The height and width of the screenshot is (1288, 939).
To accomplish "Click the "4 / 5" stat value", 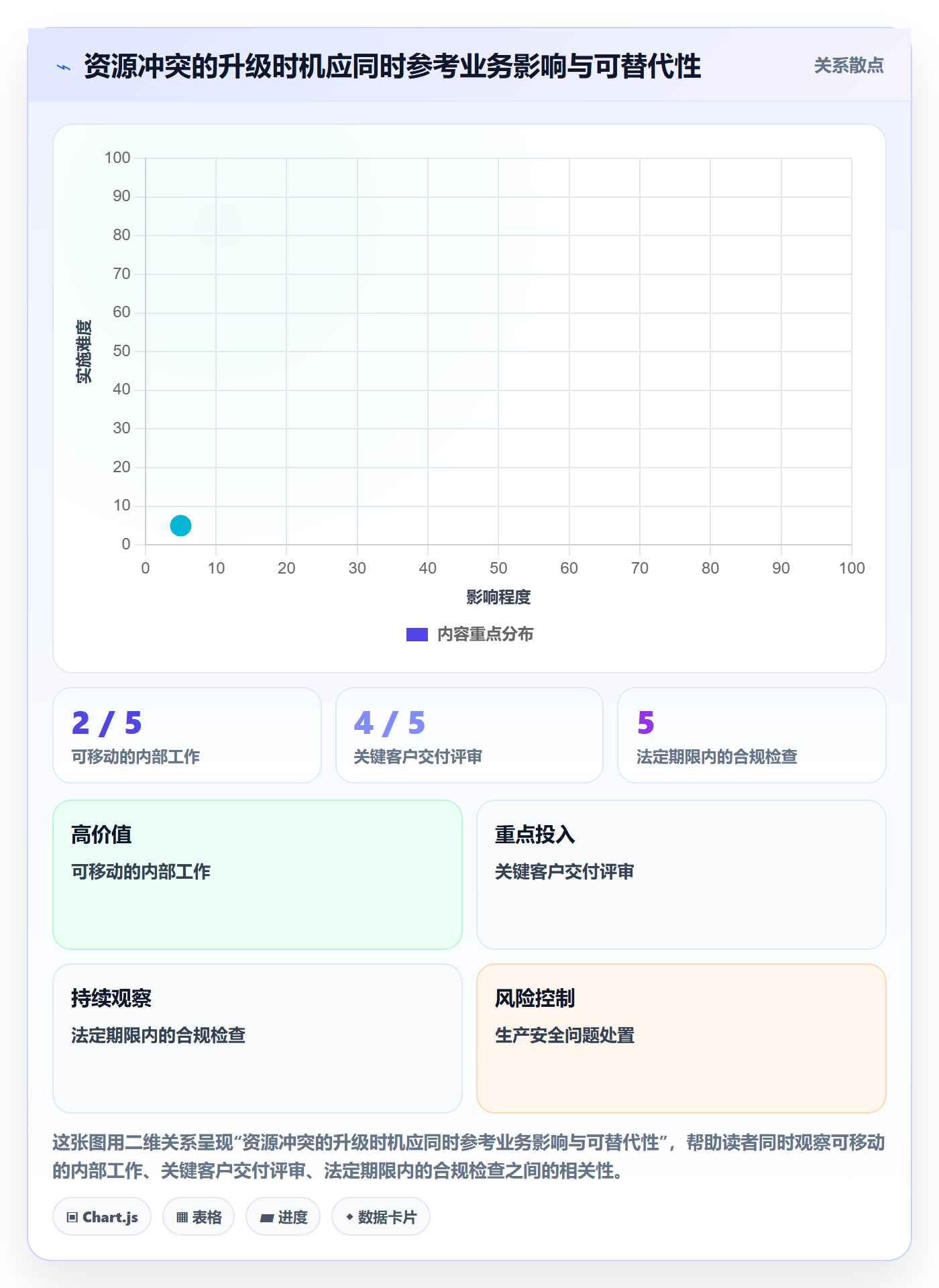I will tap(390, 723).
